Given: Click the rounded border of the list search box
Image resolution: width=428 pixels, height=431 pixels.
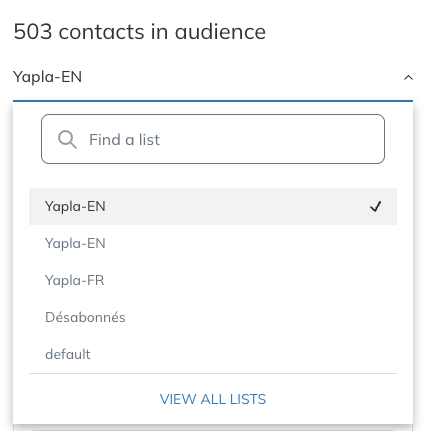Looking at the screenshot, I should (213, 115).
